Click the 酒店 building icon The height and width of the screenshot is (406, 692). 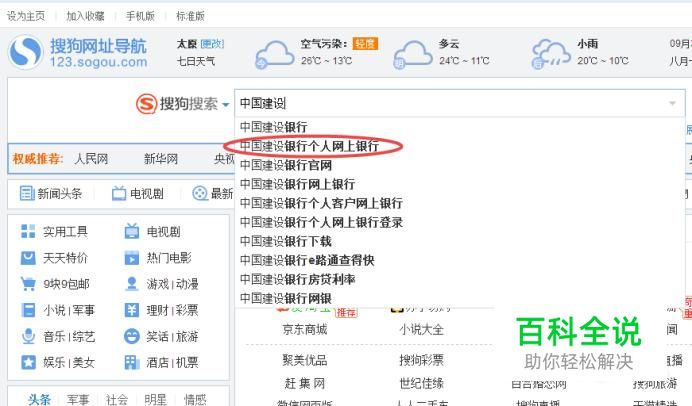(x=132, y=362)
